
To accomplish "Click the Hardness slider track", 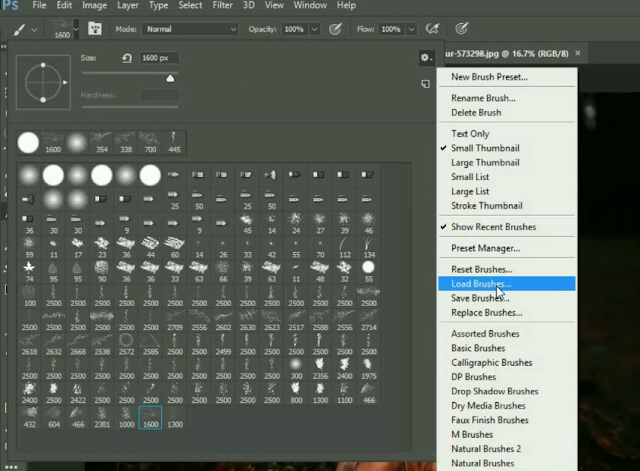I will 130,107.
